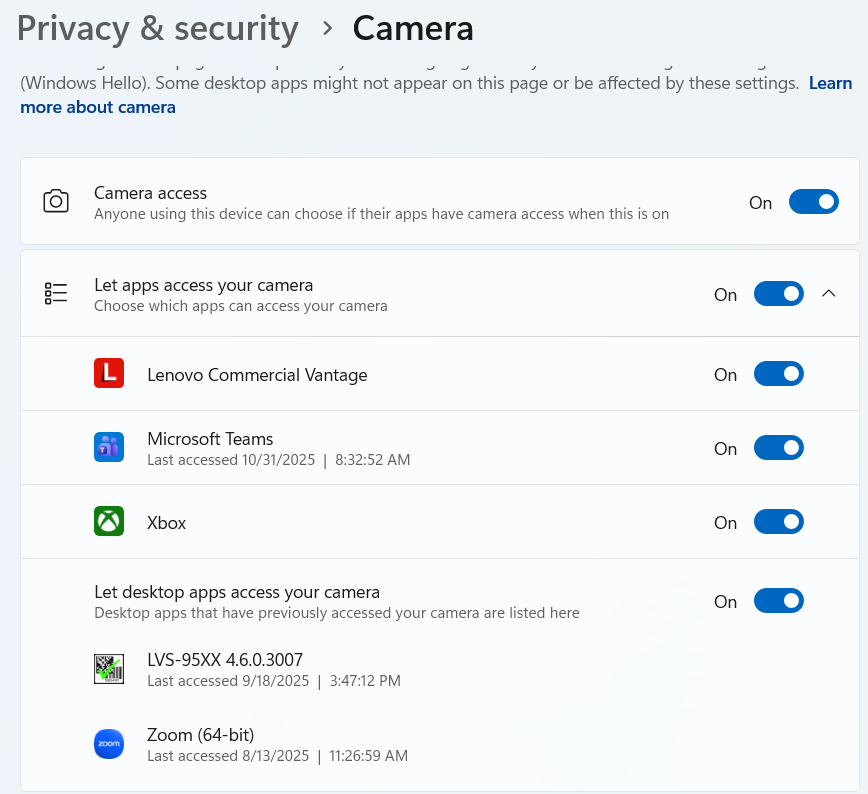Turn off the Camera access toggle
868x794 pixels.
pos(814,202)
